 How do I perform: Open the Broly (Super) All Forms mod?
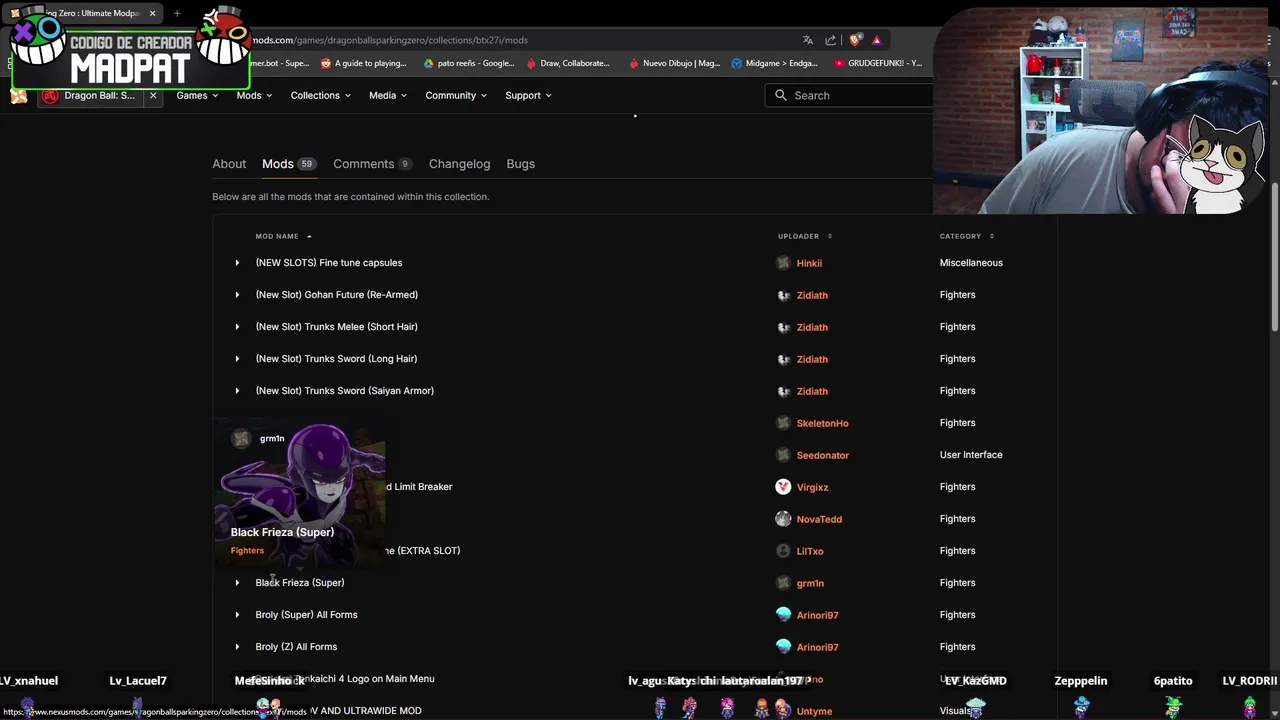pos(306,615)
